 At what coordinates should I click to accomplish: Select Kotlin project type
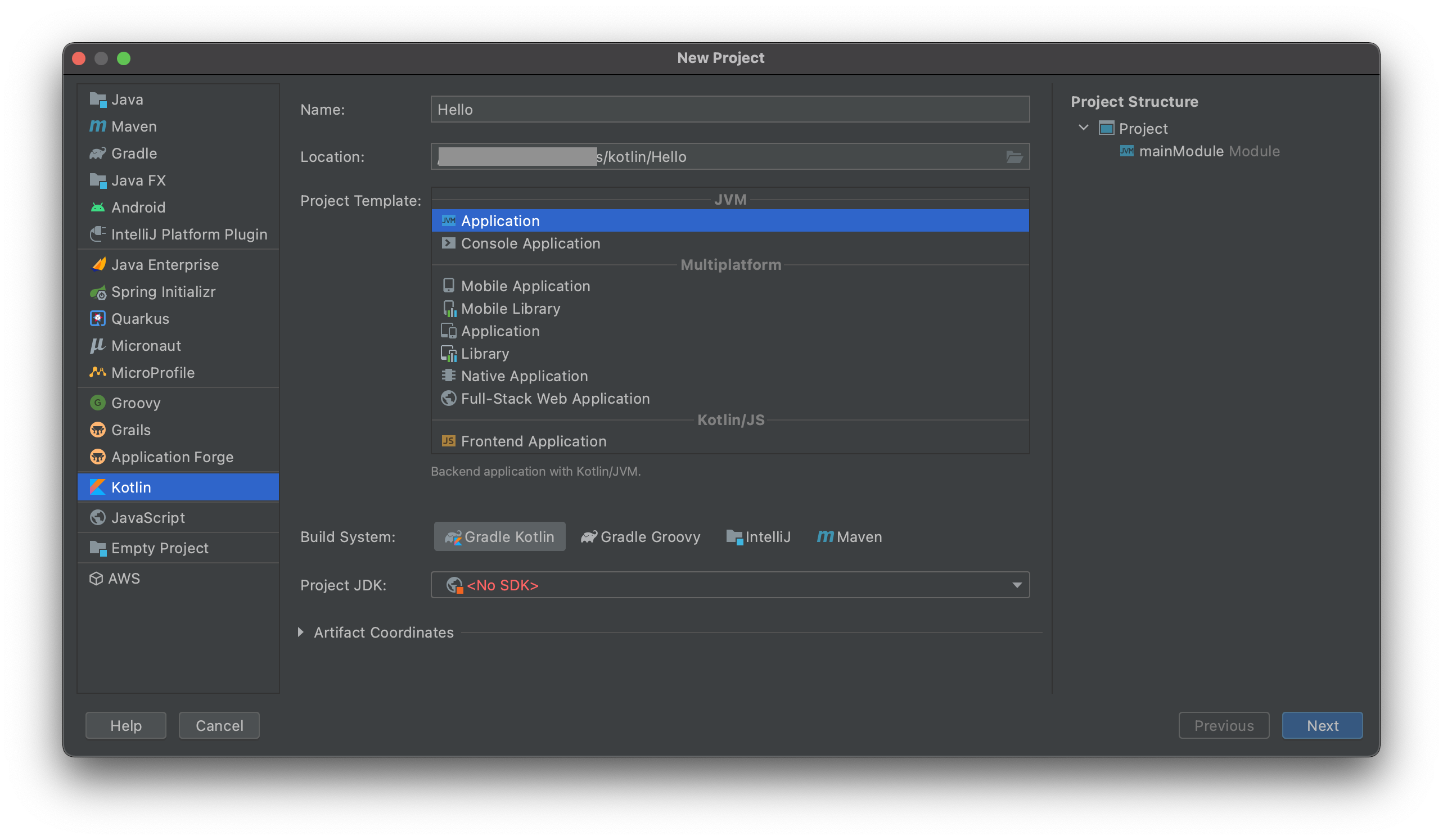coord(178,487)
